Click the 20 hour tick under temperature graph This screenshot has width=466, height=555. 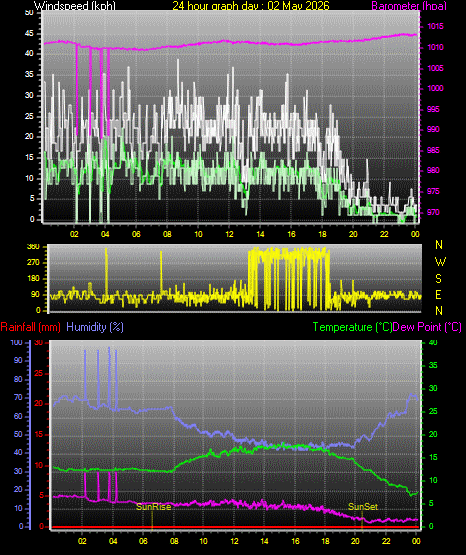click(355, 541)
